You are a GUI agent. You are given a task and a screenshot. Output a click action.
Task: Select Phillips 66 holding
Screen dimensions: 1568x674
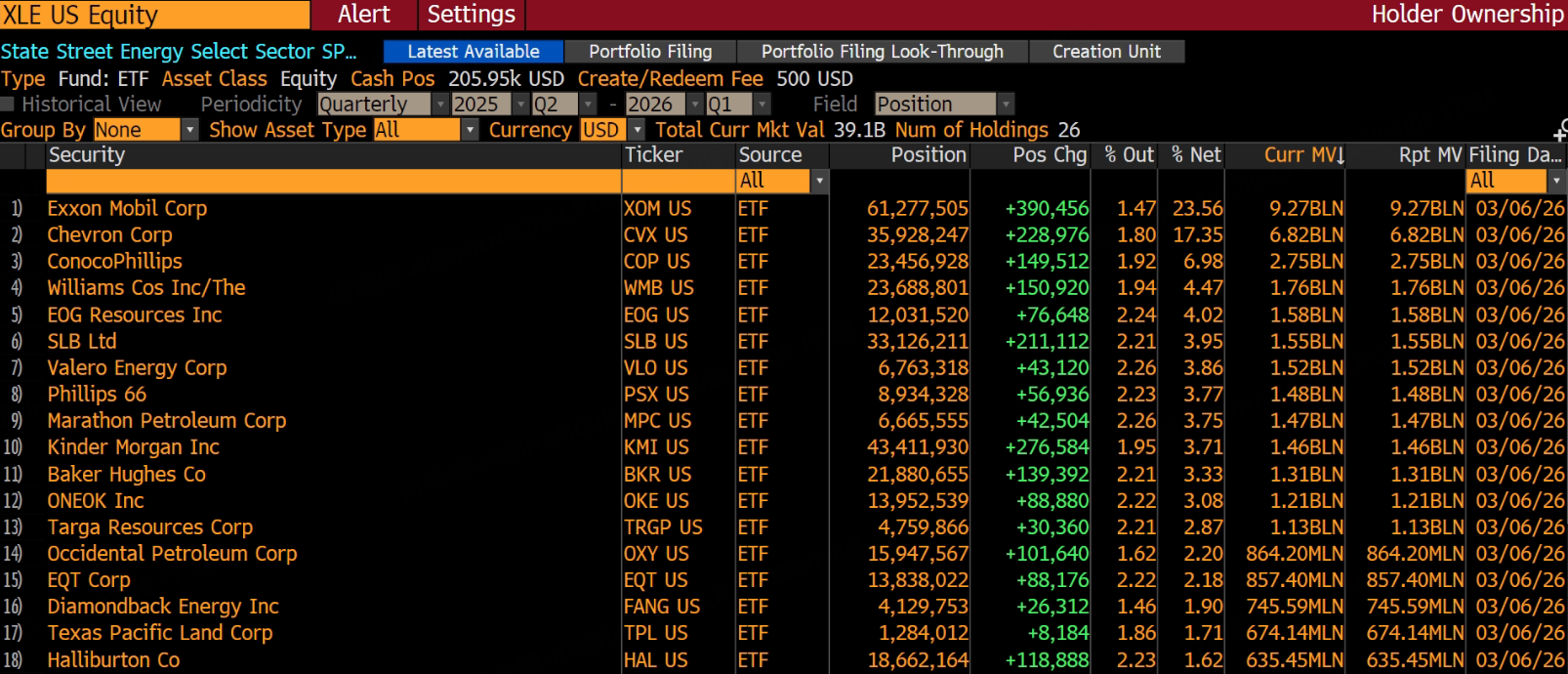(x=97, y=395)
